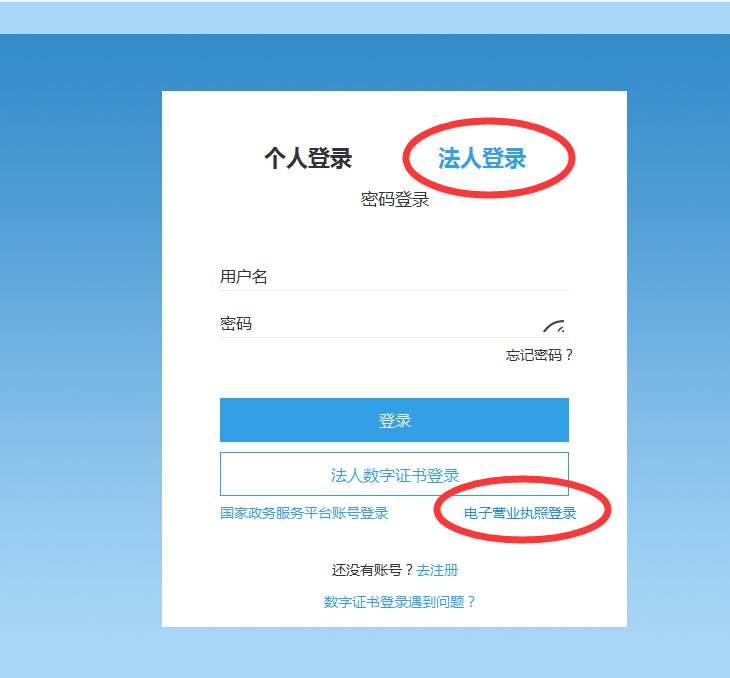Toggle password visibility eye icon

coord(555,327)
